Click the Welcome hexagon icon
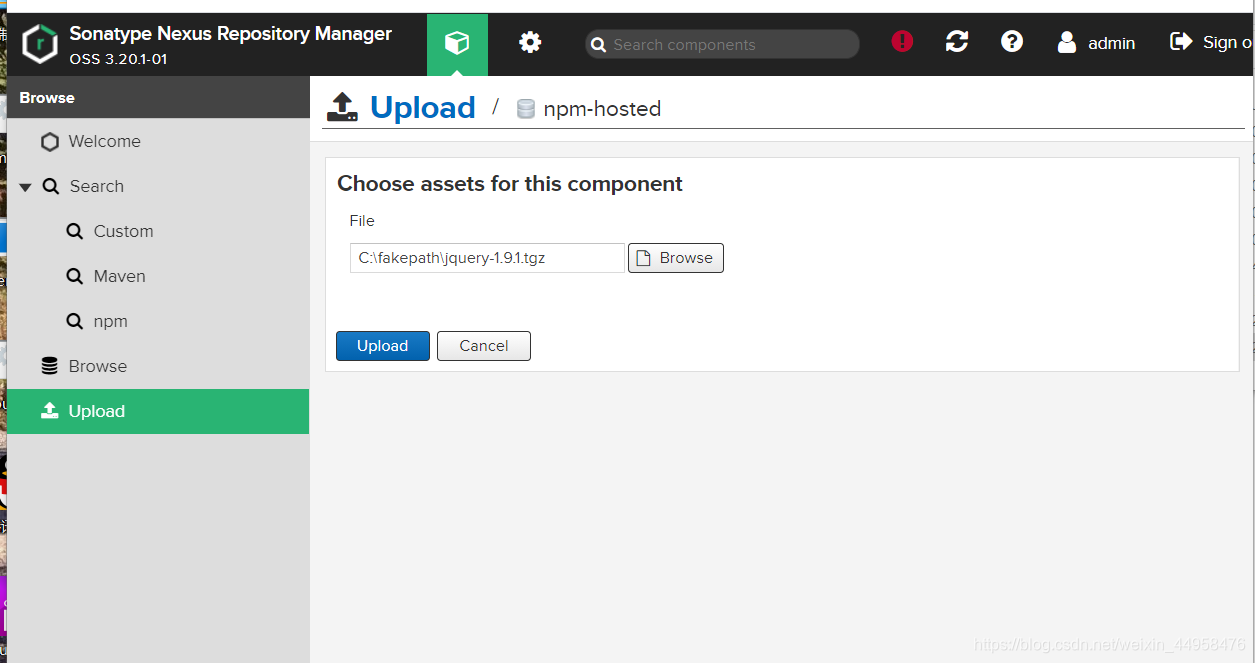Viewport: 1255px width, 663px height. [x=49, y=142]
